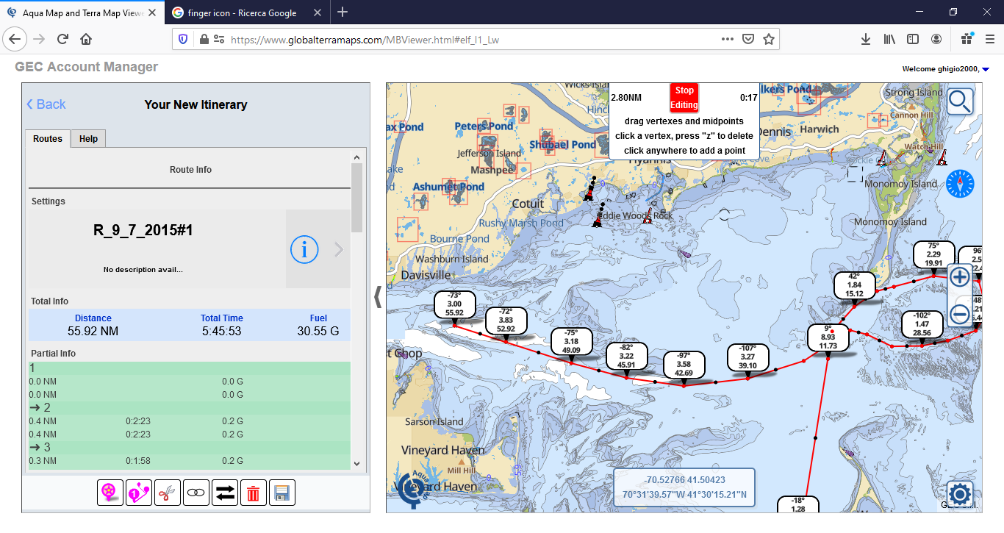Select the waypoint label 8.93 / 11.73
The height and width of the screenshot is (533, 1004).
[828, 338]
